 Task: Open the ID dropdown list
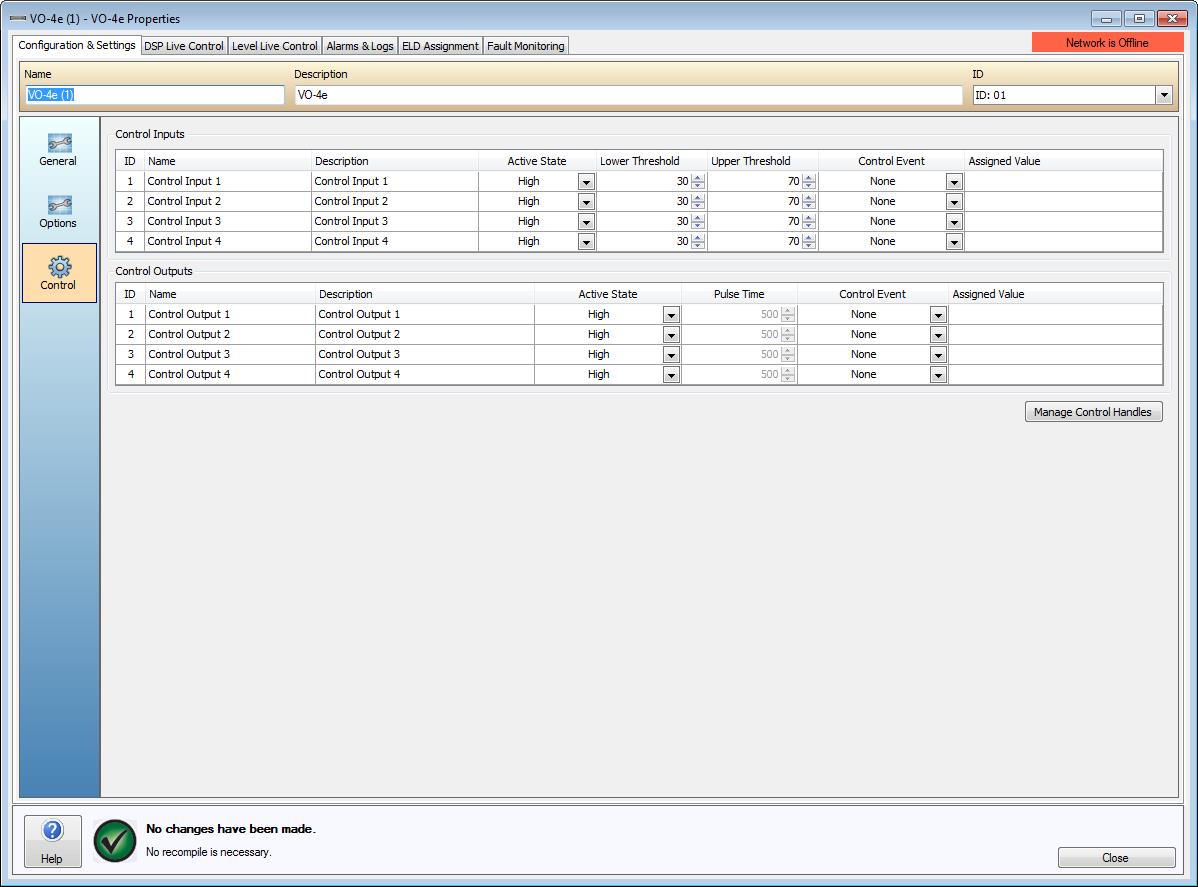click(1164, 95)
